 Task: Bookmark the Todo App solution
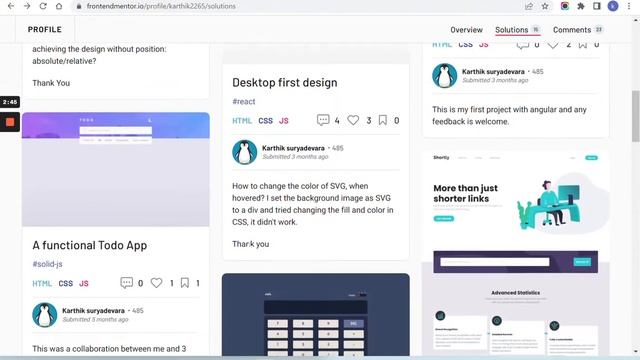(x=185, y=283)
